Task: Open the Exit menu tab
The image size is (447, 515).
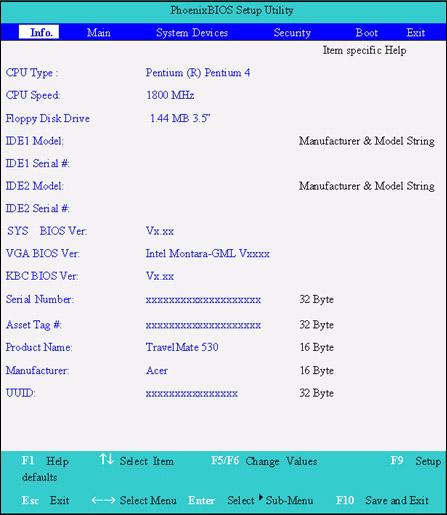Action: (416, 33)
